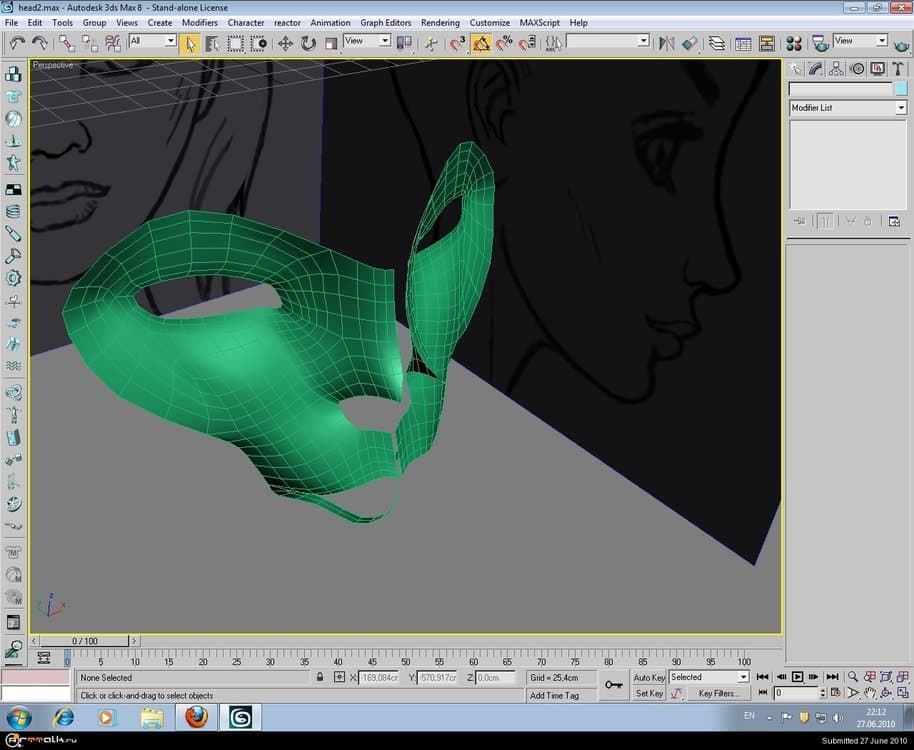Screen dimensions: 914x750
Task: Toggle the 3D Snap setting
Action: [x=457, y=43]
